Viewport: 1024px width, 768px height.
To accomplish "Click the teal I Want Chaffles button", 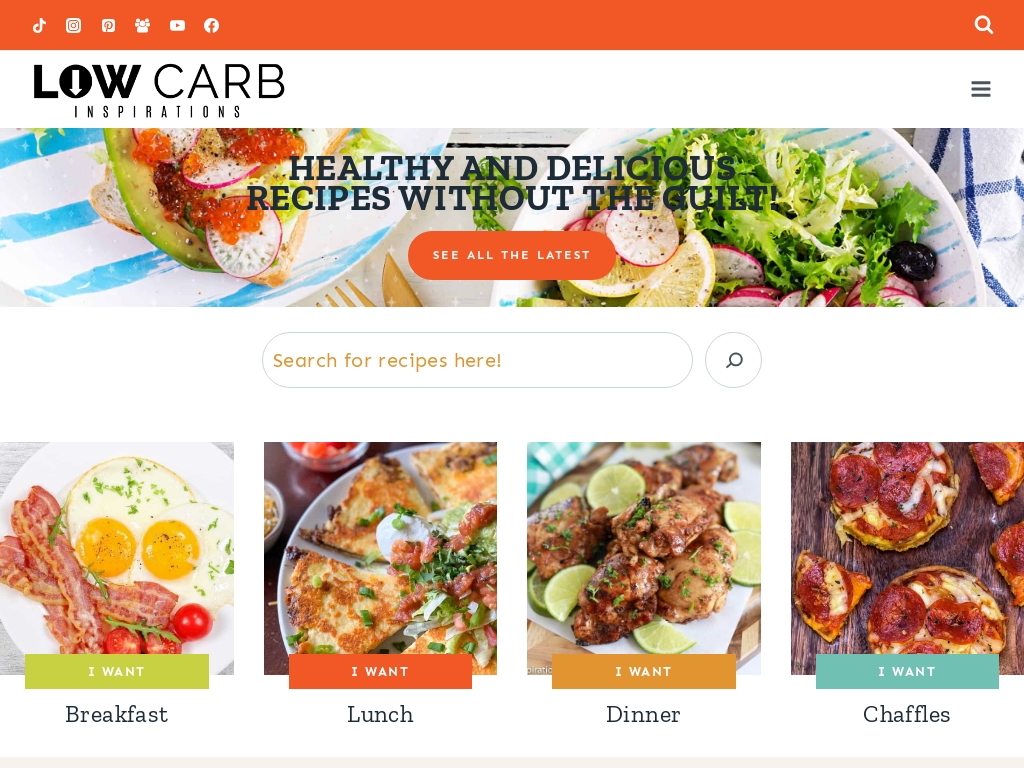I will [907, 671].
